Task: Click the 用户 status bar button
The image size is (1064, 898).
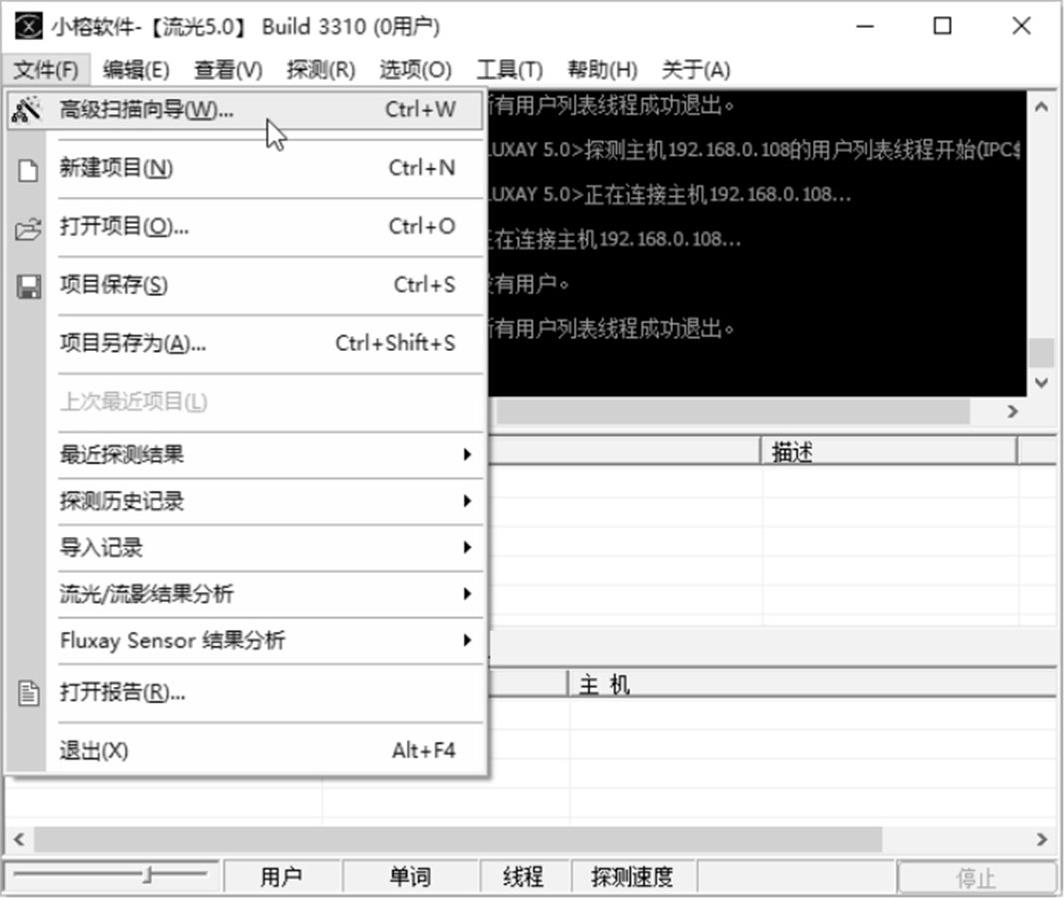Action: coord(281,877)
